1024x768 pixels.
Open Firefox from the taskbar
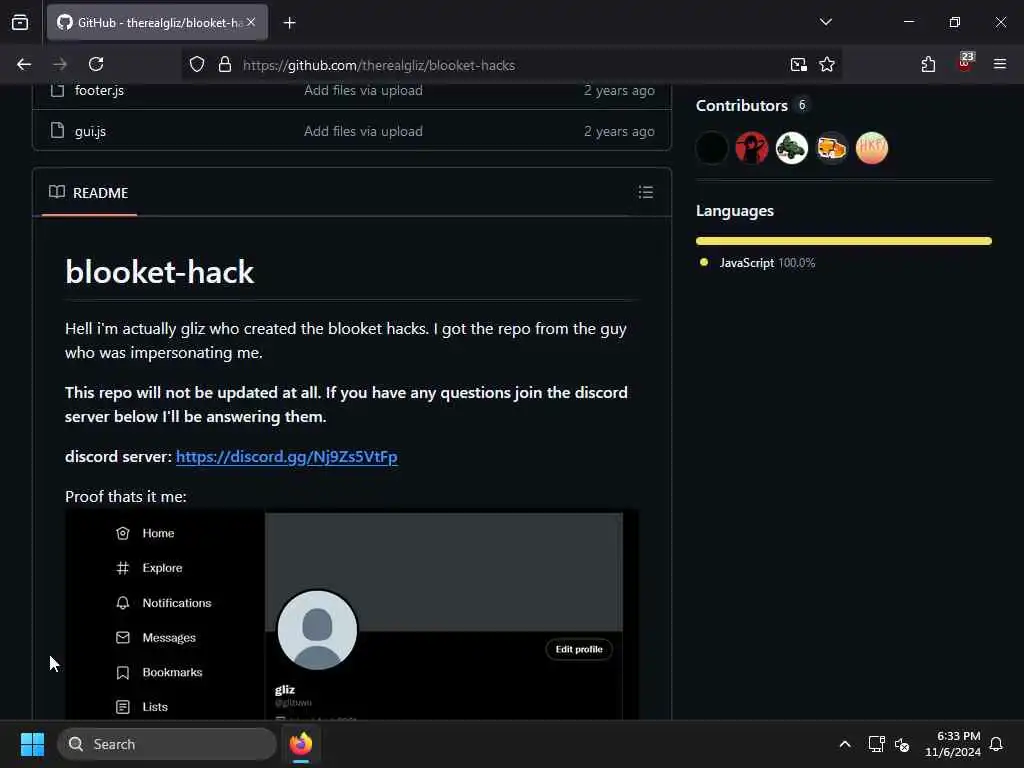[300, 744]
